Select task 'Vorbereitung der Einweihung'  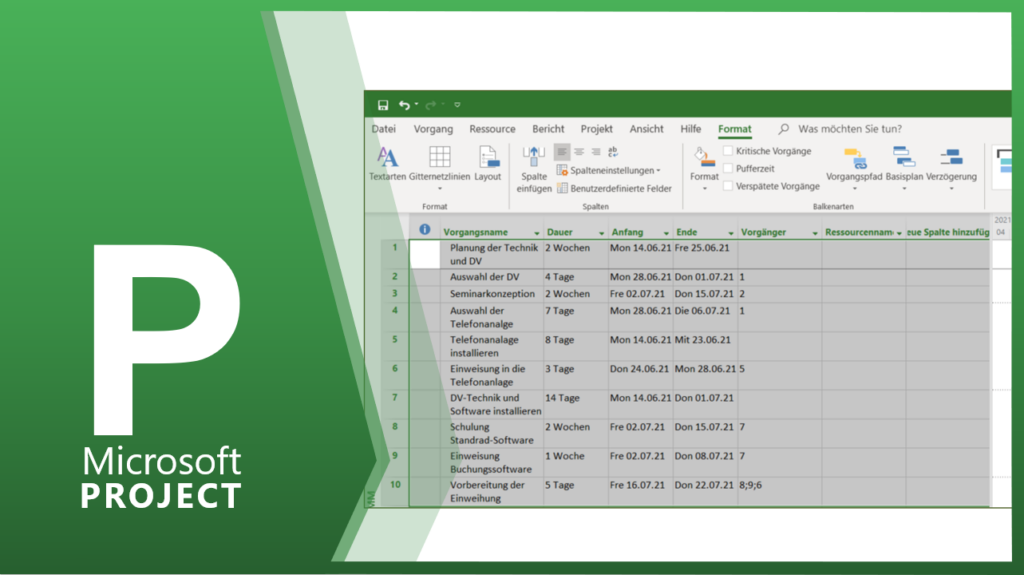487,491
